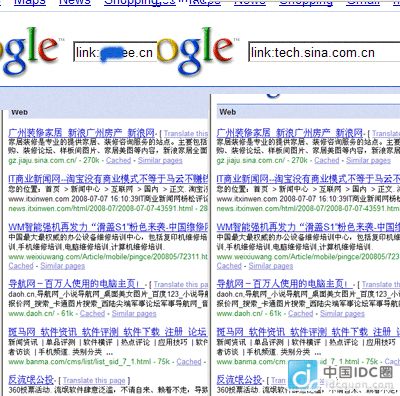Click the search box containing link:tech.sina.com.cn
The width and height of the screenshot is (400, 396).
(x=324, y=52)
